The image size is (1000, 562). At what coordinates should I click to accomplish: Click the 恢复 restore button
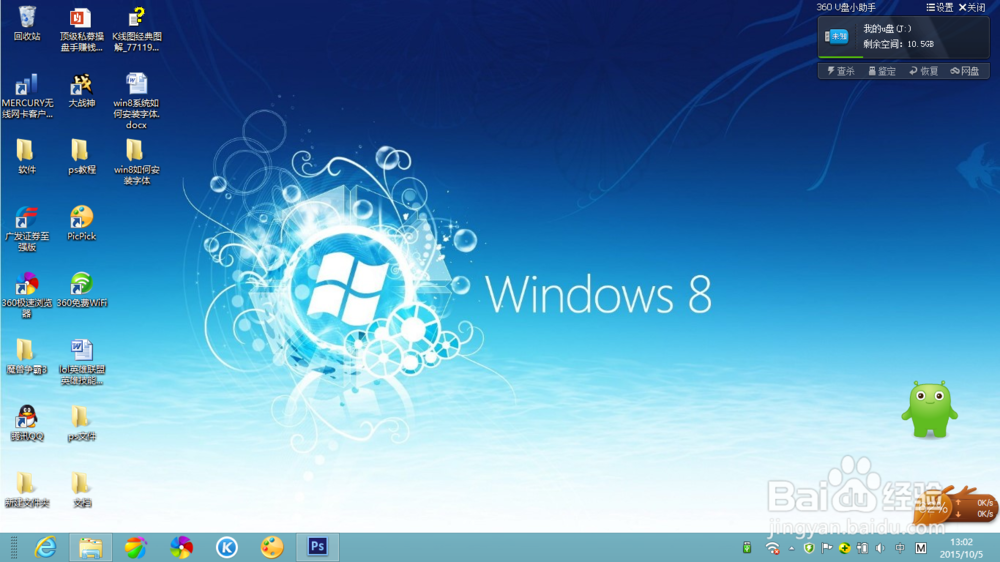[x=923, y=71]
